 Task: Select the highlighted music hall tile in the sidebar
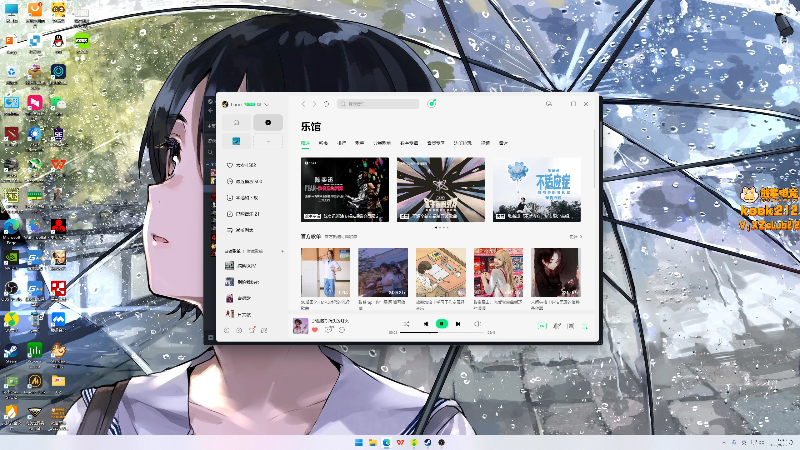point(268,122)
